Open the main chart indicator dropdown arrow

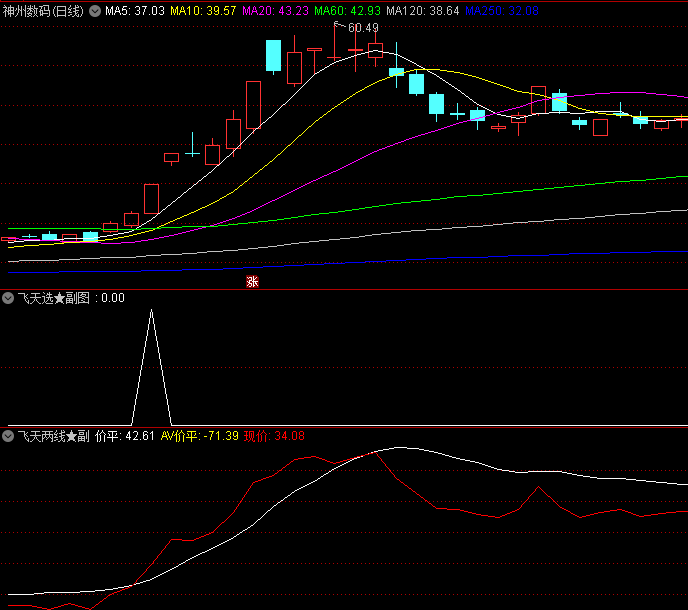point(95,11)
